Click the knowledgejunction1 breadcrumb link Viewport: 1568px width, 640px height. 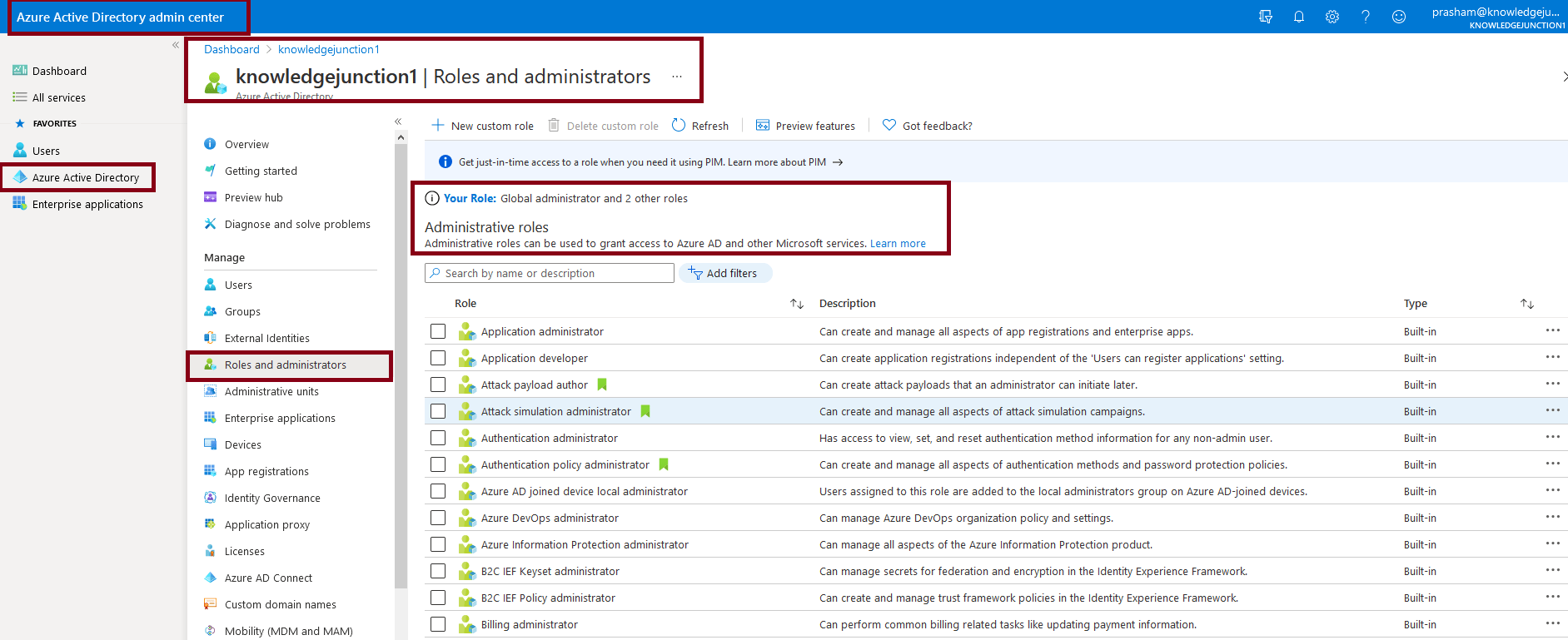click(x=329, y=49)
